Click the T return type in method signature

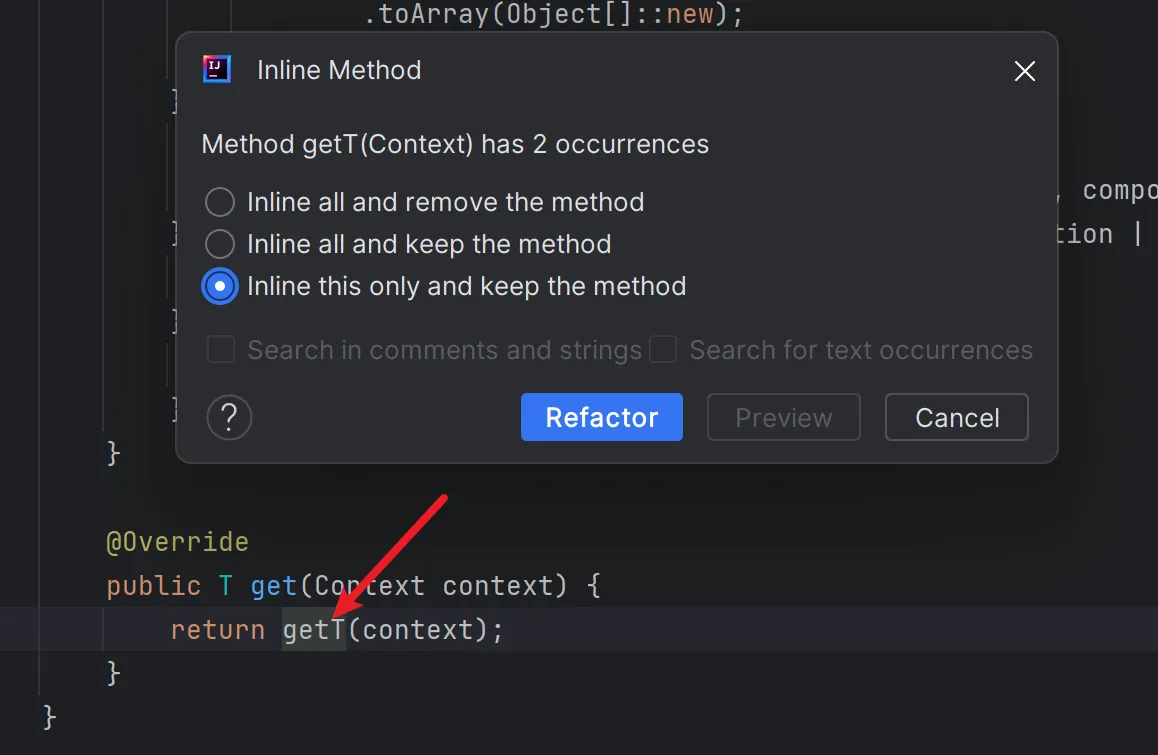[225, 586]
